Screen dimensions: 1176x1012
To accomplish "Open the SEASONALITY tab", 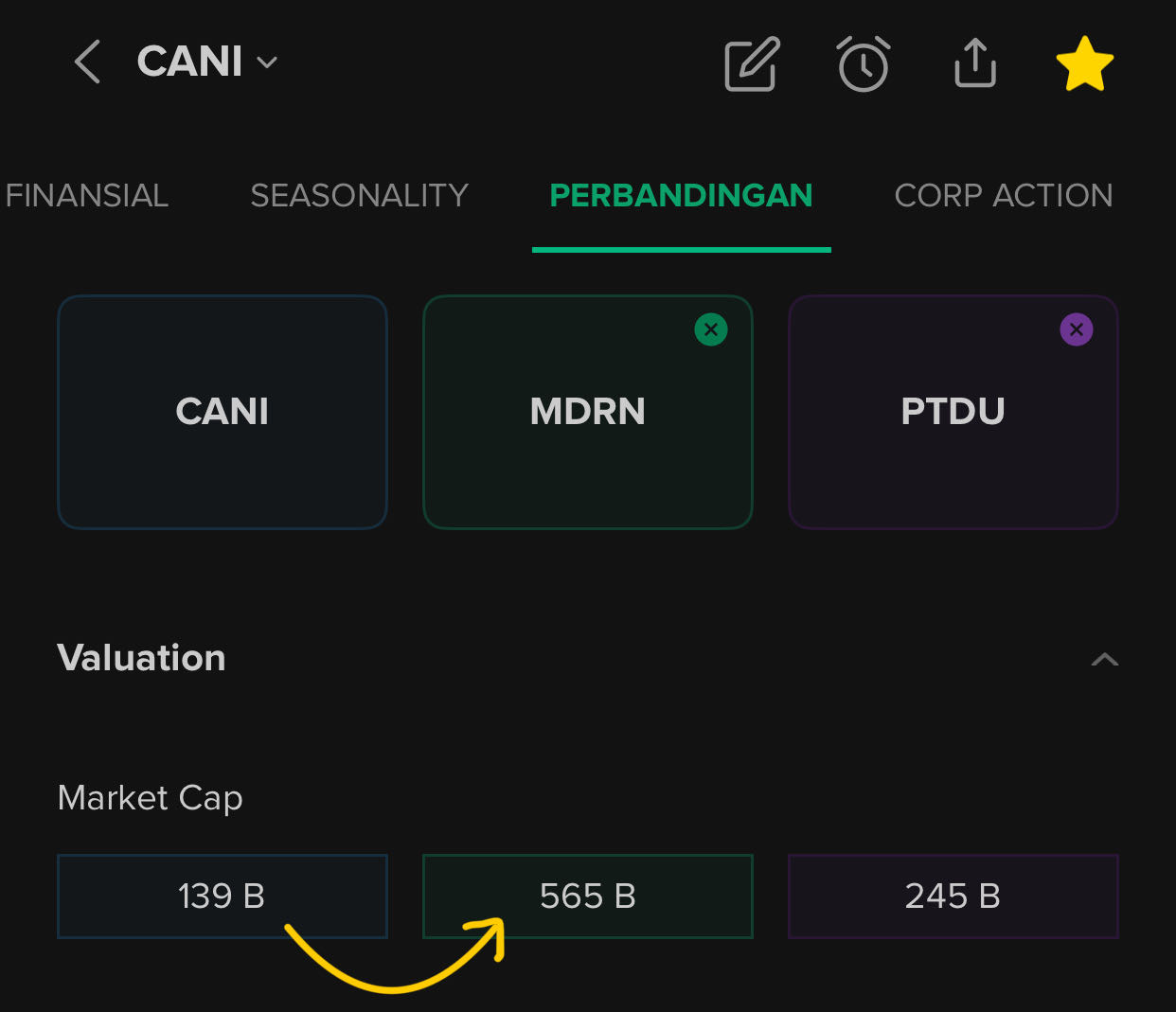I will tap(360, 196).
